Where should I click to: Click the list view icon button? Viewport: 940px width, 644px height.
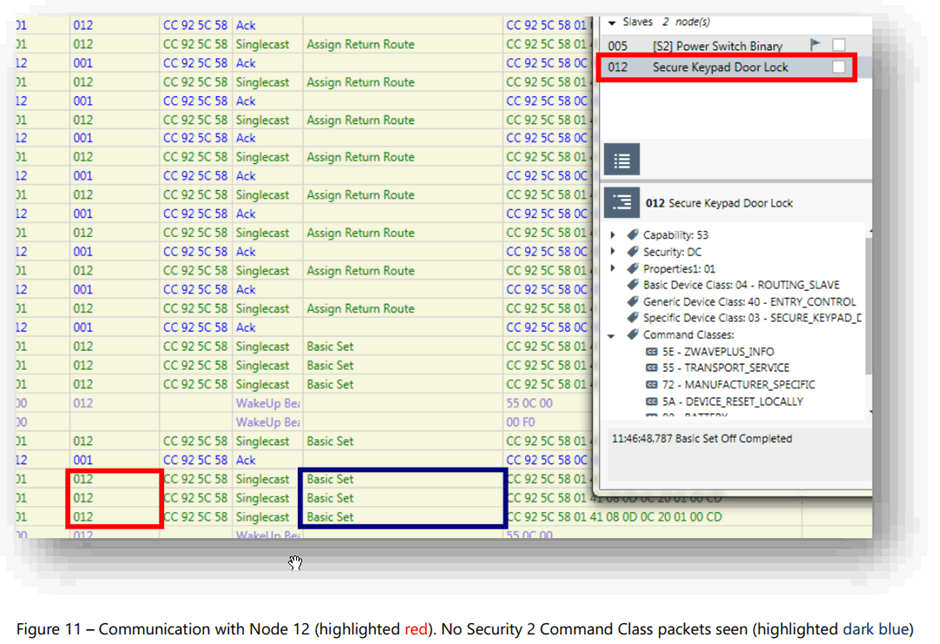(x=622, y=160)
